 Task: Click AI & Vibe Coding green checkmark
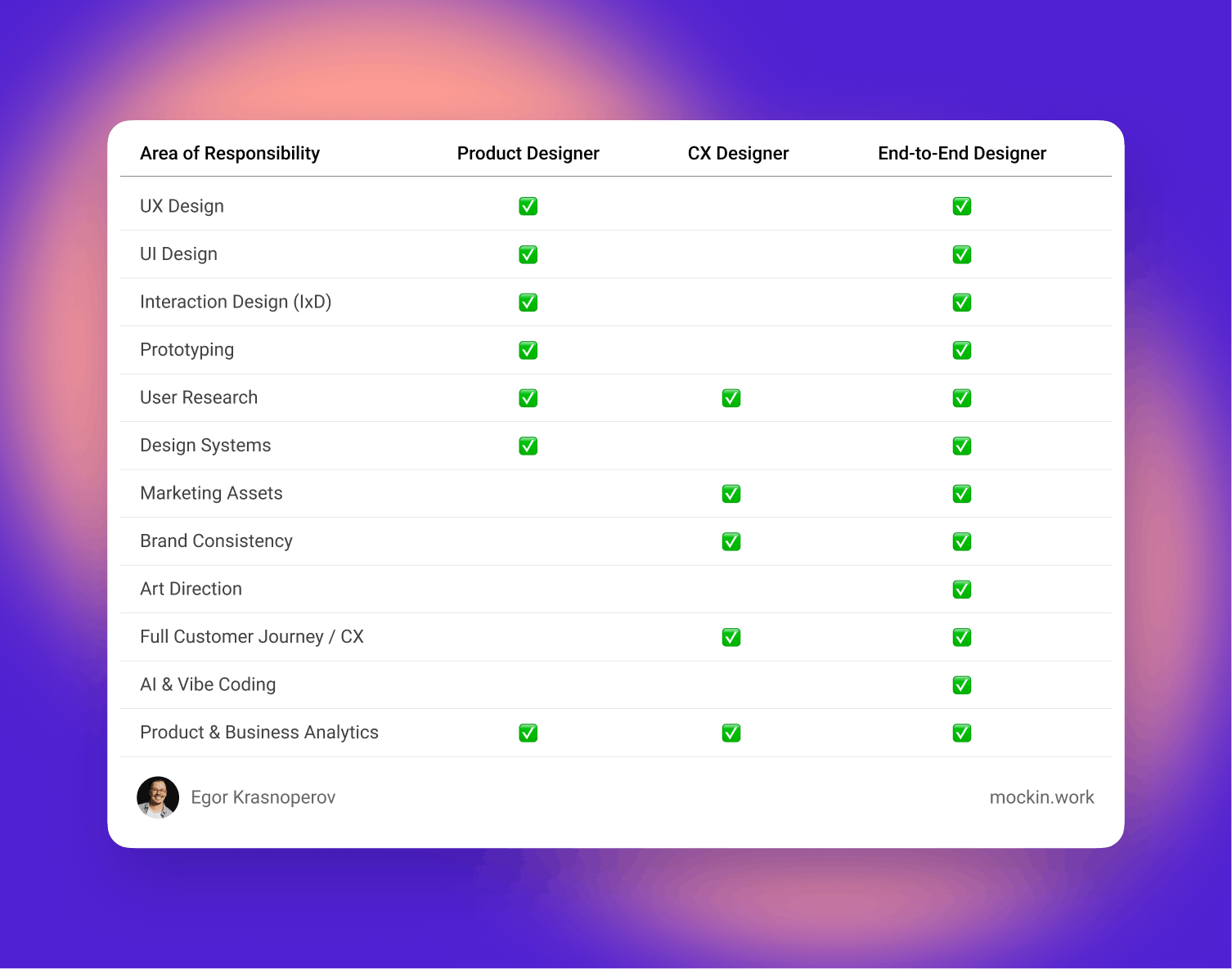962,685
